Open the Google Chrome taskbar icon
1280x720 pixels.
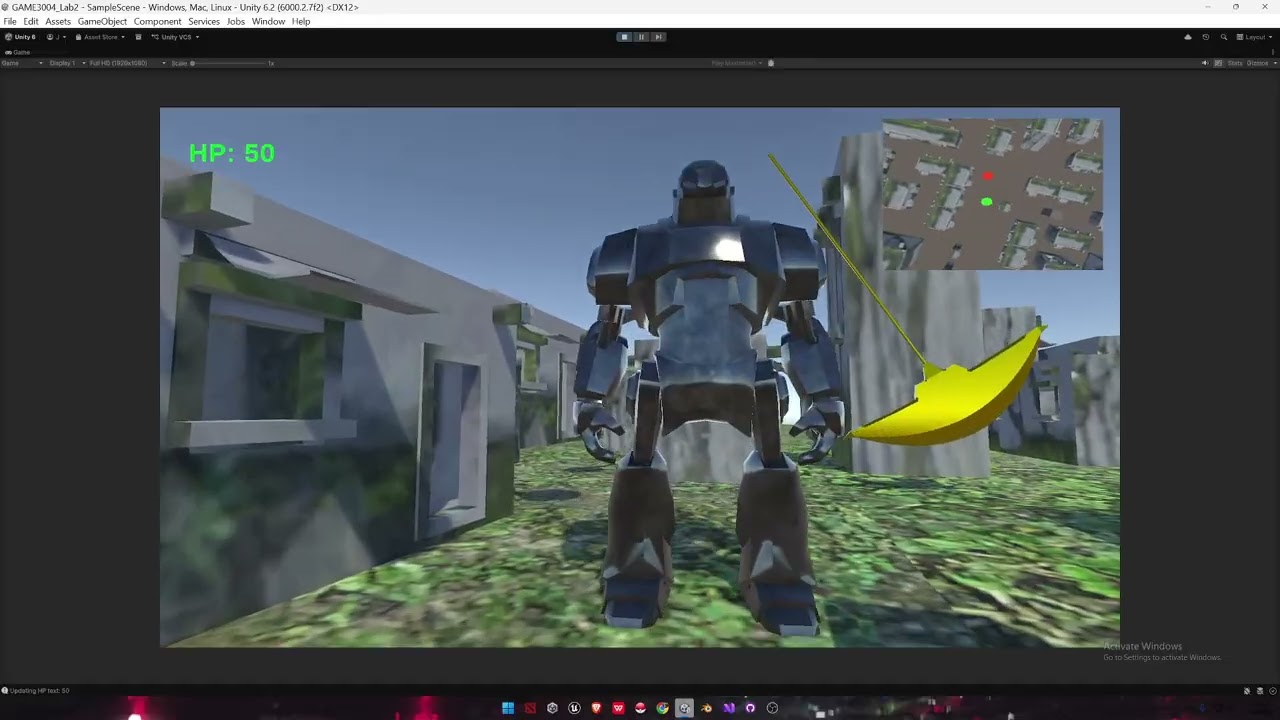(662, 708)
